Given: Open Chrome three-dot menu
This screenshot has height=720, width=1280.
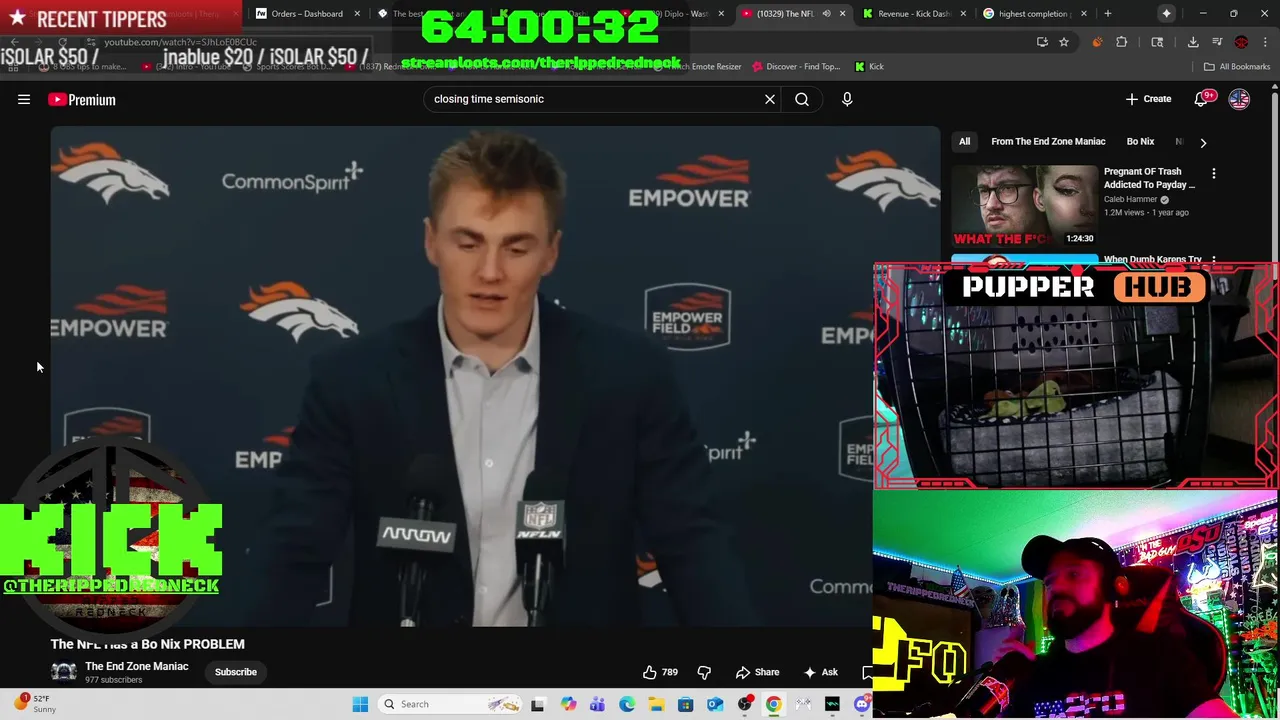Looking at the screenshot, I should click(1265, 42).
